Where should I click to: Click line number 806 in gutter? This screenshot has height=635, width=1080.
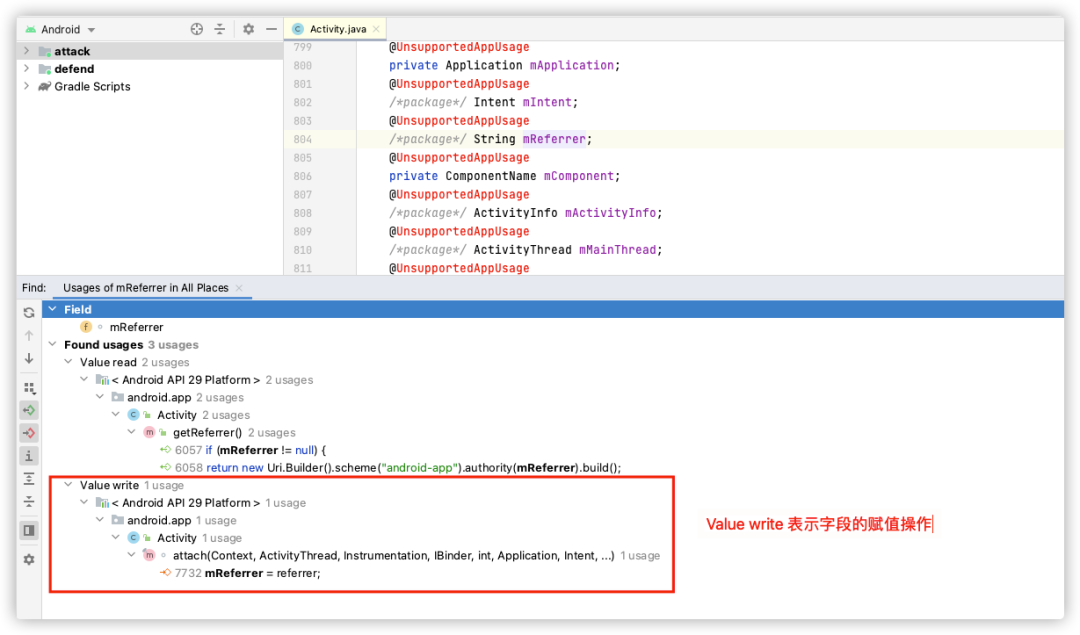302,176
